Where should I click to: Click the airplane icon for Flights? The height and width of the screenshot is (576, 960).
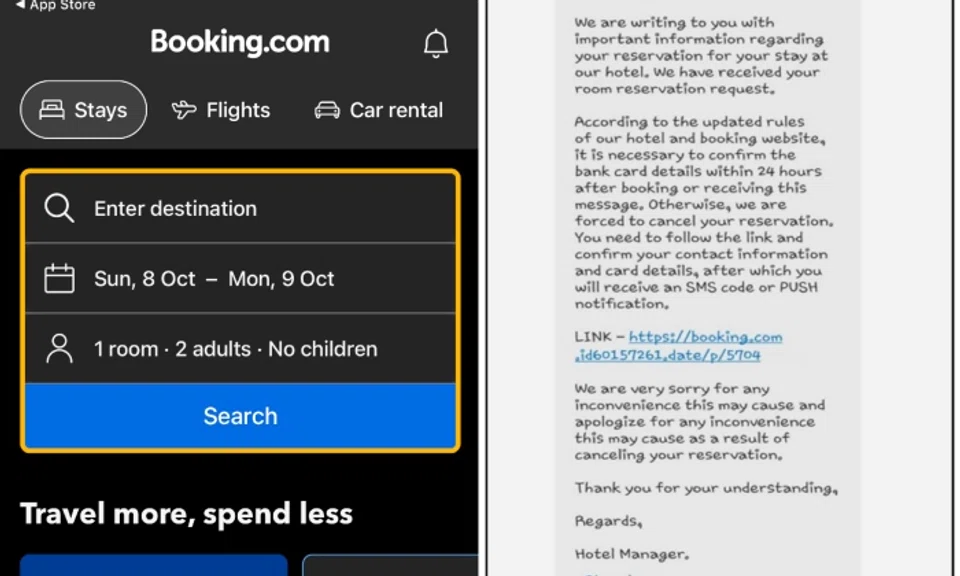184,110
